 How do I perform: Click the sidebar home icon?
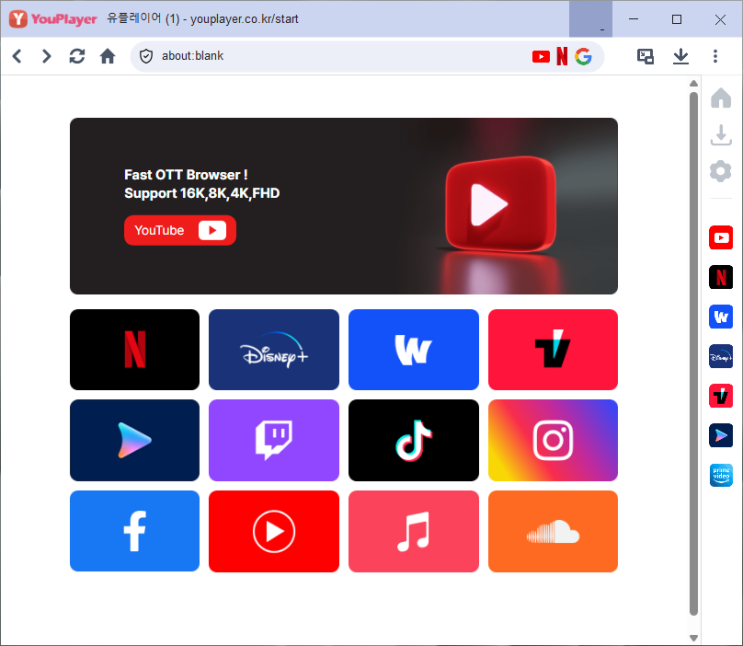(721, 98)
